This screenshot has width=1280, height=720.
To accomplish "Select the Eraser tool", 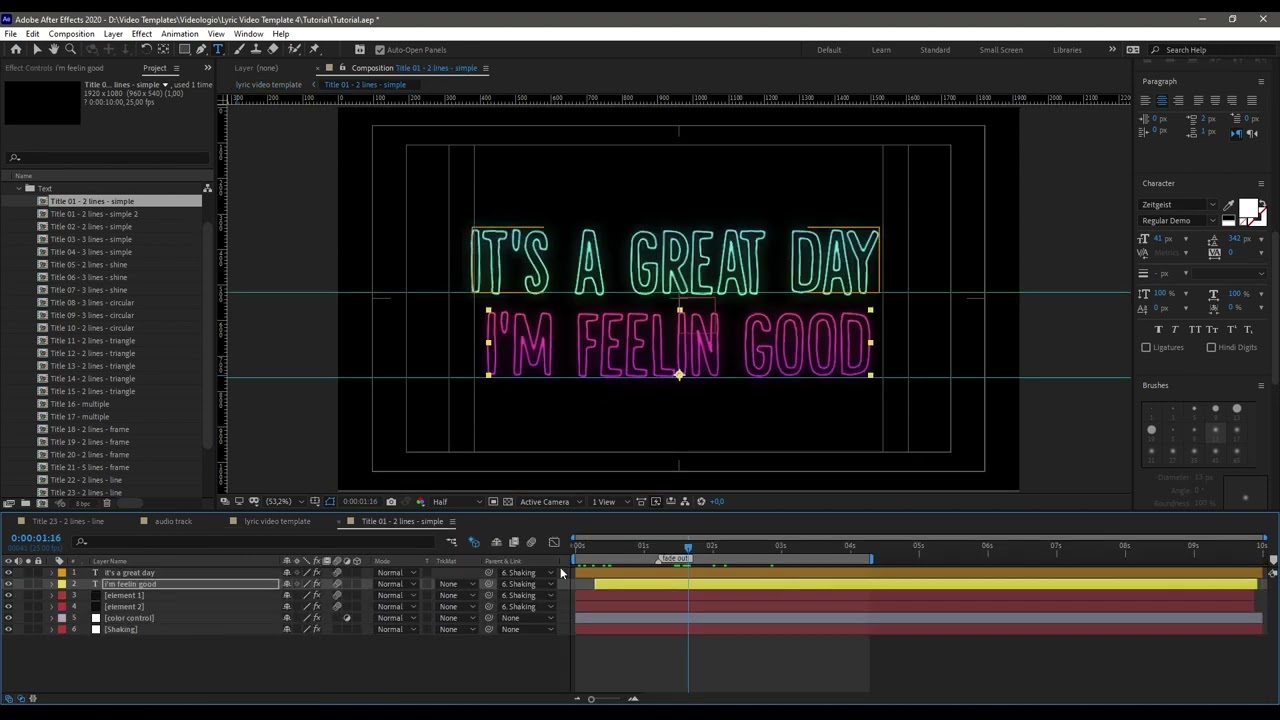I will click(x=273, y=49).
